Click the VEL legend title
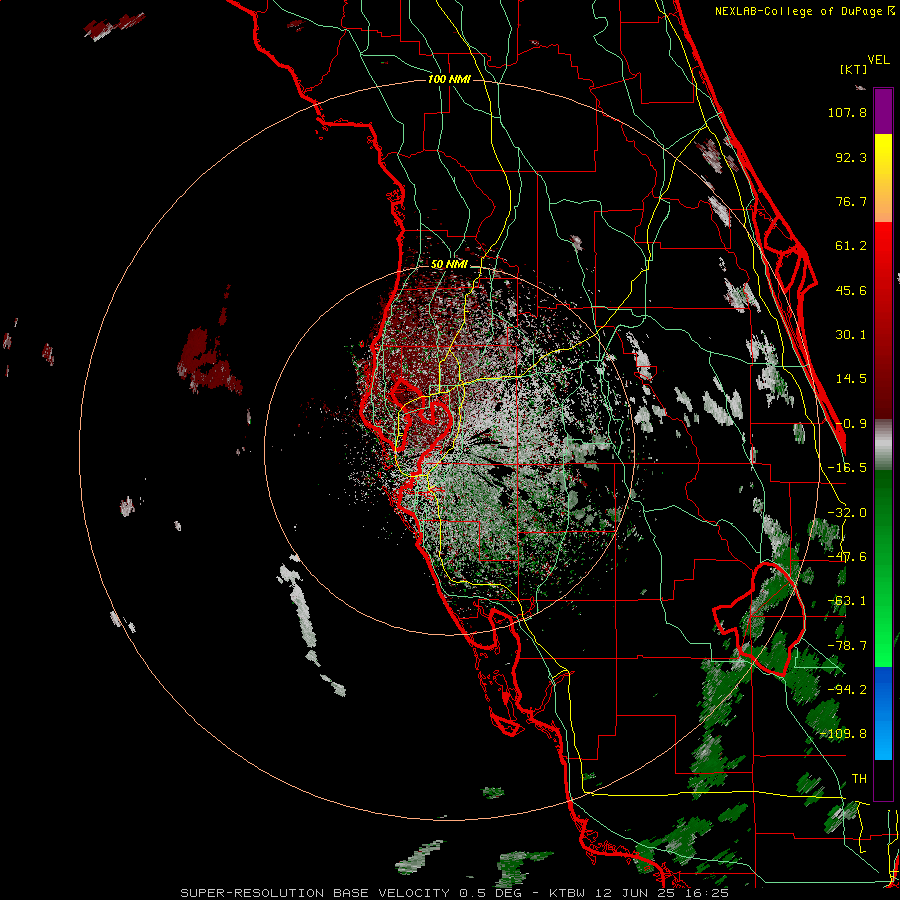 [x=878, y=60]
